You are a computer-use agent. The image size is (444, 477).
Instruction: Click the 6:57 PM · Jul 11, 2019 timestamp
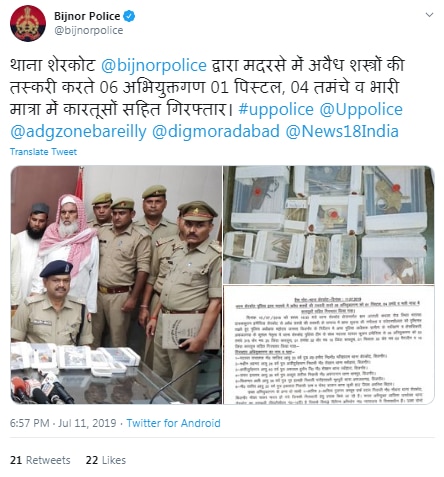63,423
